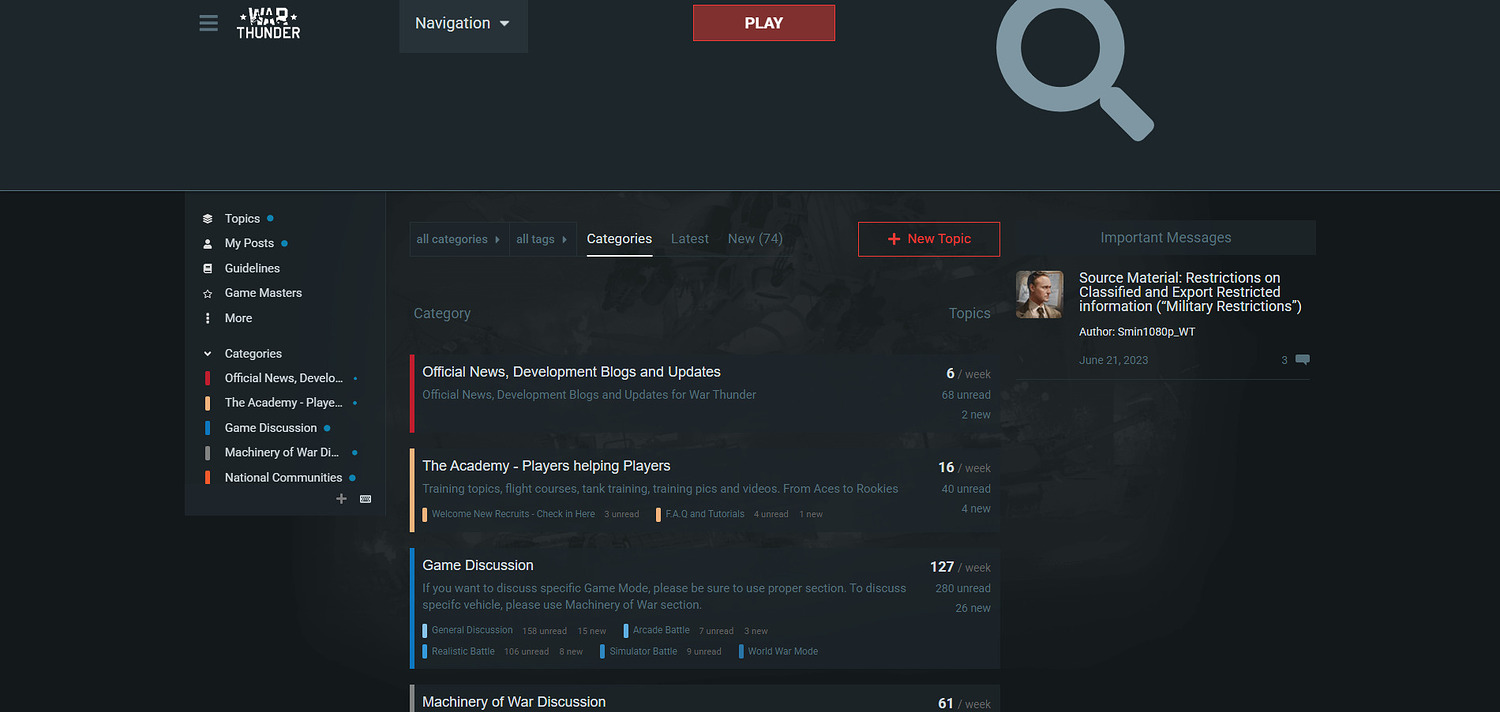
Task: Open The Academy - Players helping Players category
Action: [x=546, y=466]
